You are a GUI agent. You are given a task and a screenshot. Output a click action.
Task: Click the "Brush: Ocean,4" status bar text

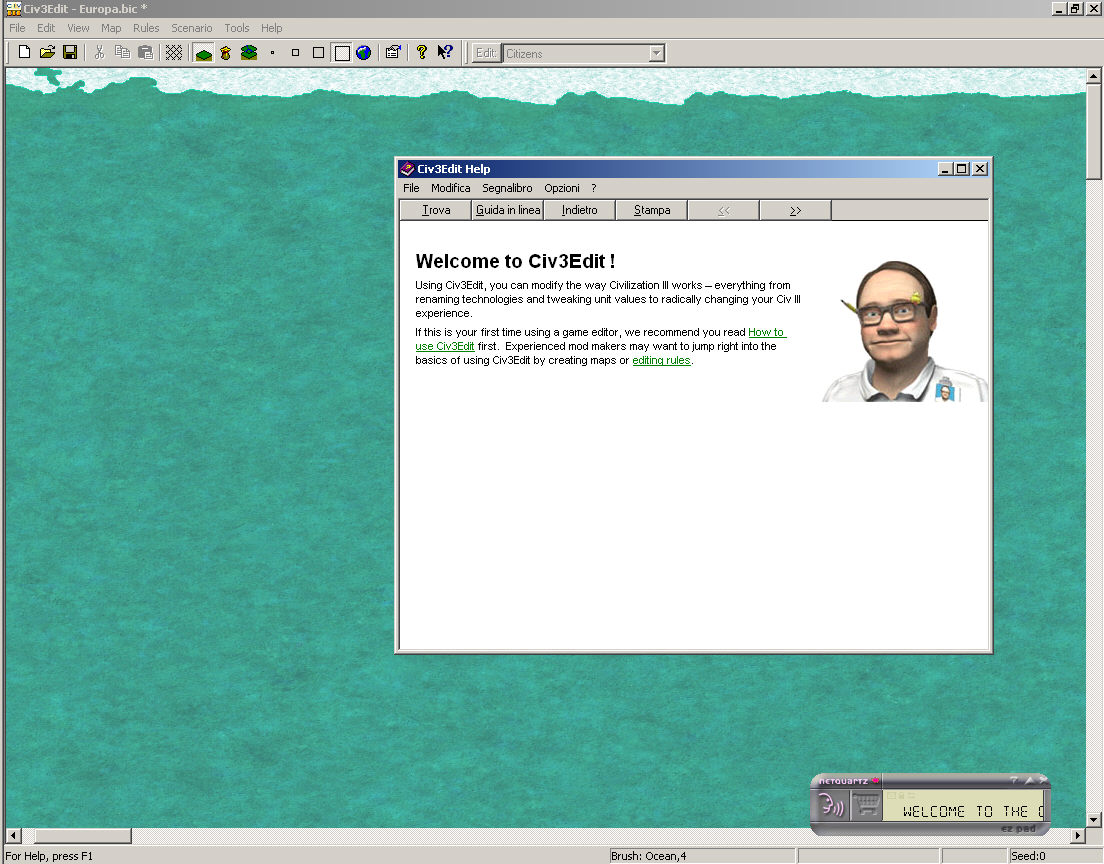pyautogui.click(x=648, y=856)
